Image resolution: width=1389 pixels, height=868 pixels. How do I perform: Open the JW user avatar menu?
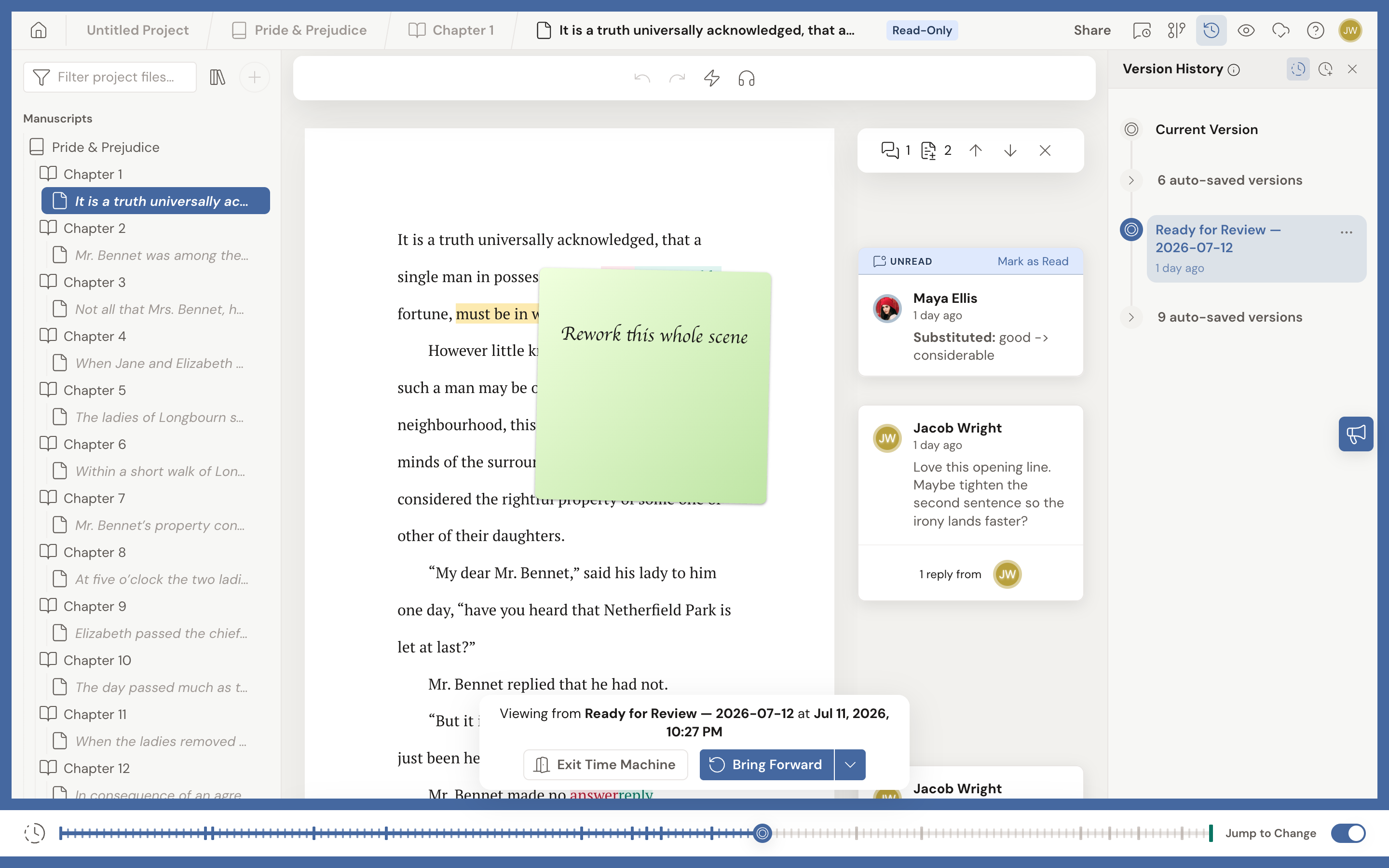[1350, 30]
